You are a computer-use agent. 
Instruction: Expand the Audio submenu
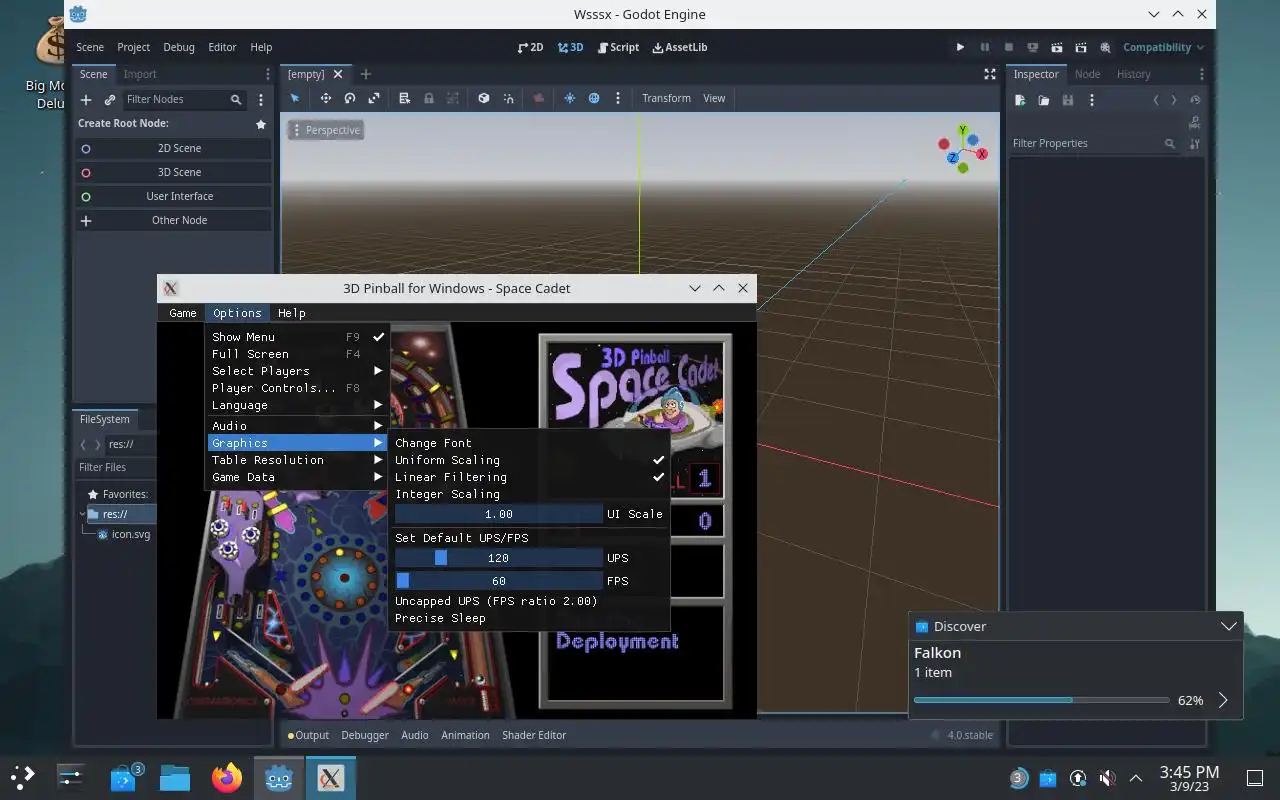click(x=297, y=426)
